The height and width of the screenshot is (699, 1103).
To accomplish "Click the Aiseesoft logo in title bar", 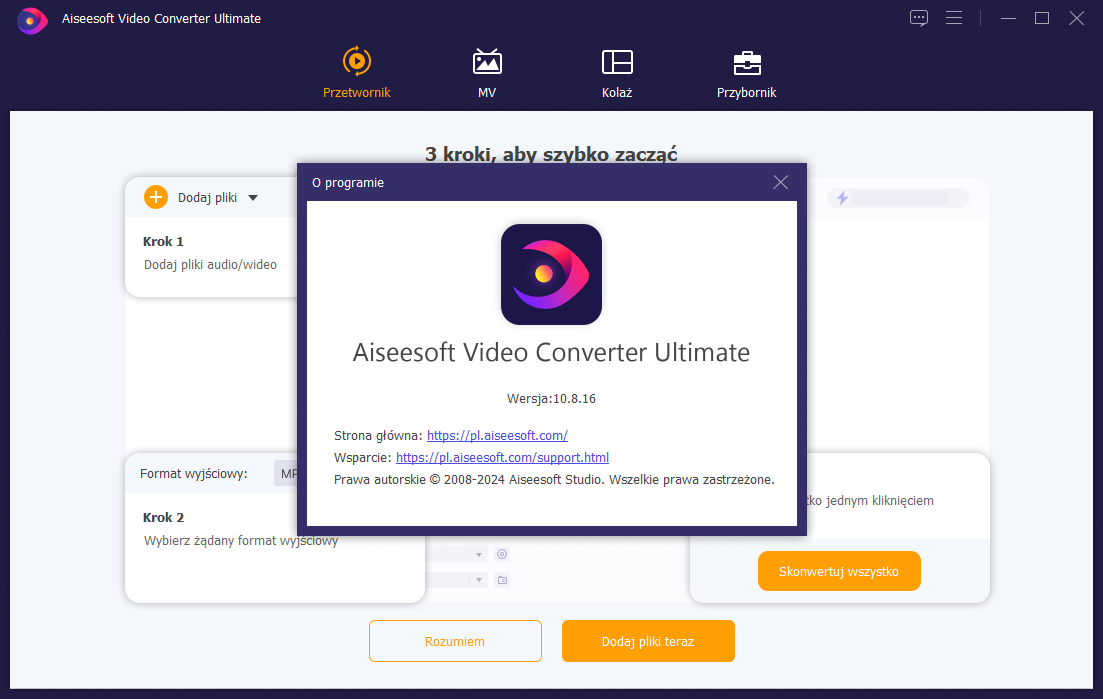I will click(32, 20).
